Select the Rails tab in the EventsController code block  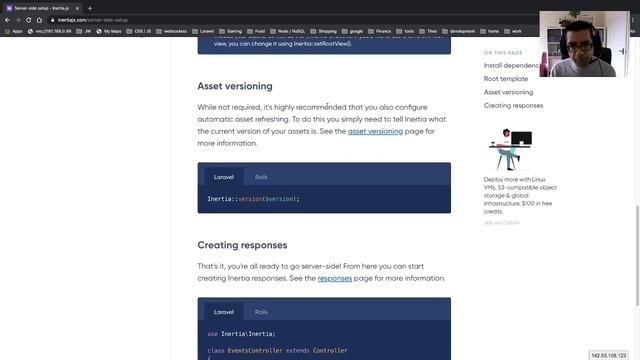(x=261, y=312)
